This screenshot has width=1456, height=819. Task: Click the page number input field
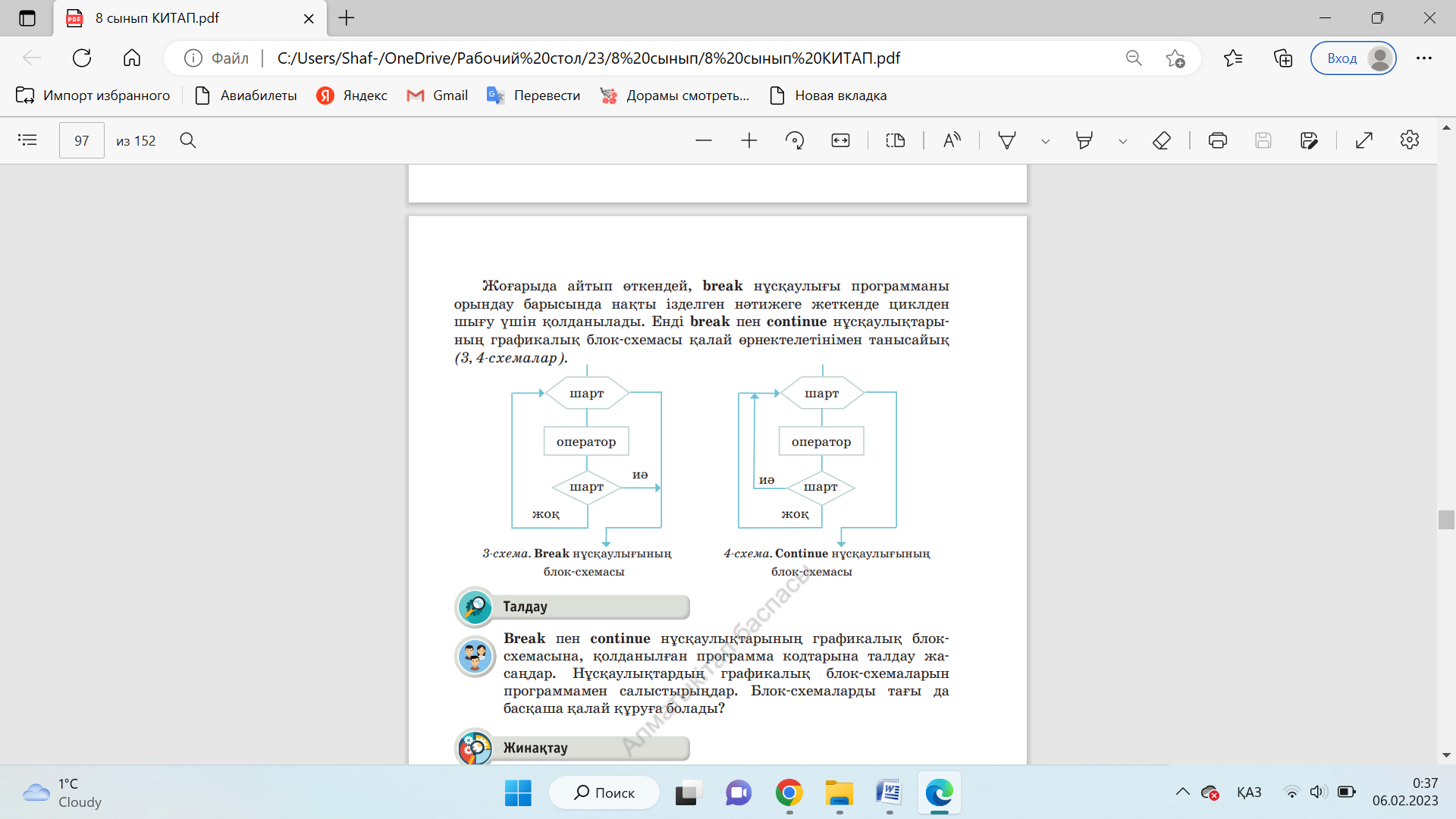click(x=82, y=140)
